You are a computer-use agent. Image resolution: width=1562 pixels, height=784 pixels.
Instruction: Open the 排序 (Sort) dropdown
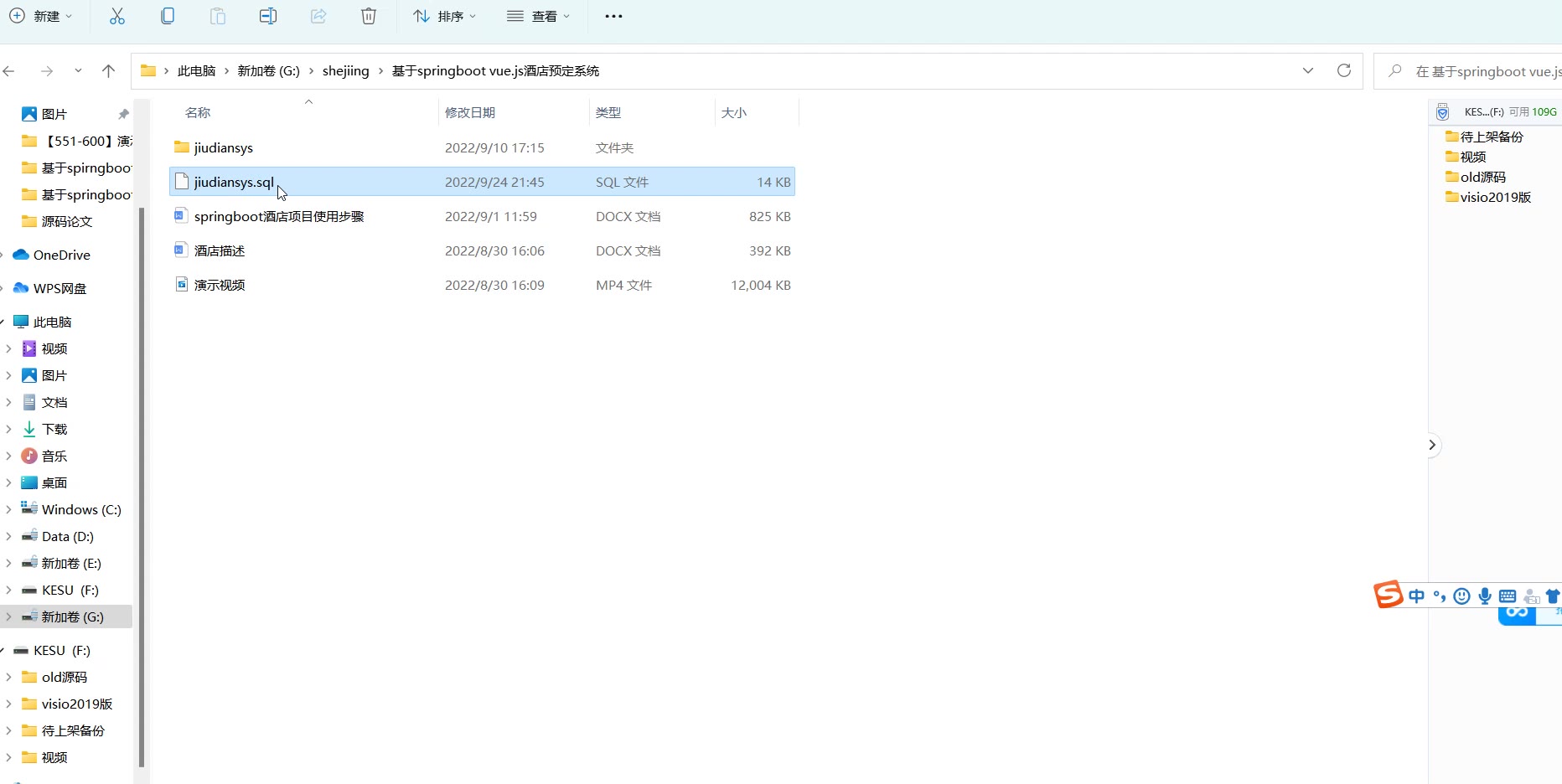click(445, 16)
